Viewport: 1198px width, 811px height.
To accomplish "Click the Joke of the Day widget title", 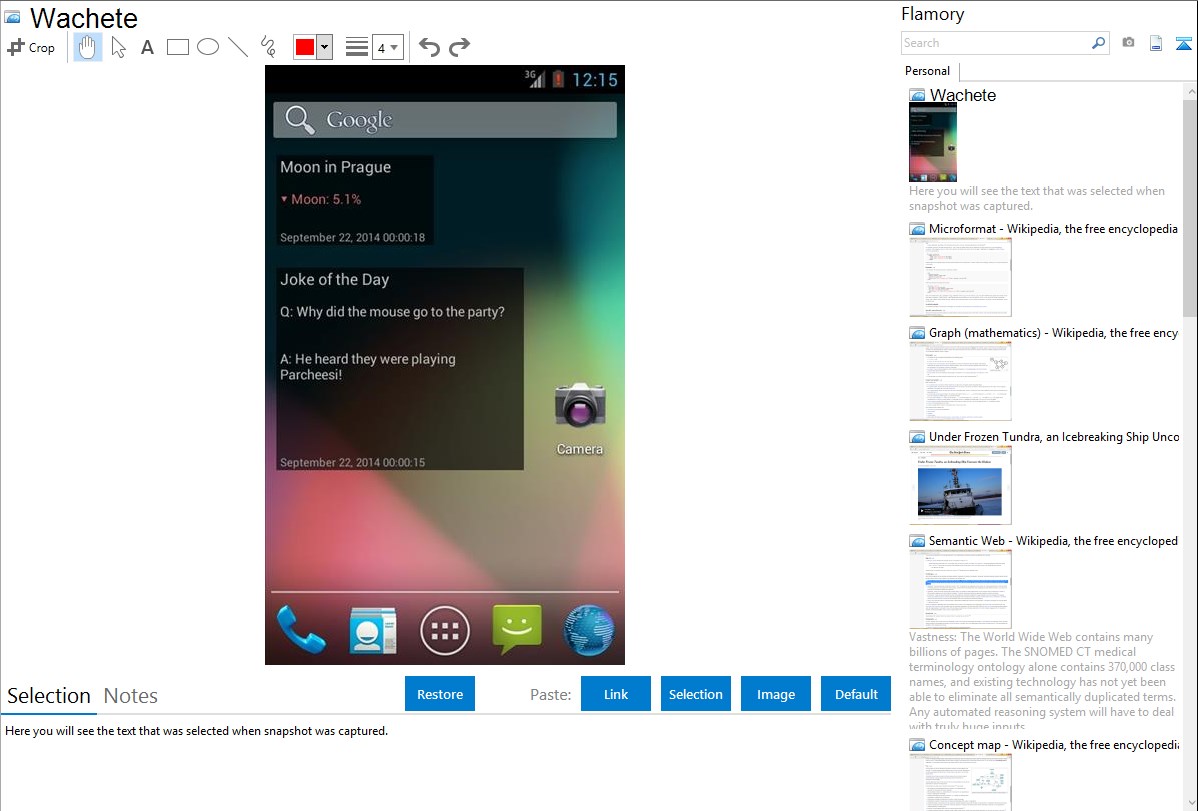I will coord(335,280).
